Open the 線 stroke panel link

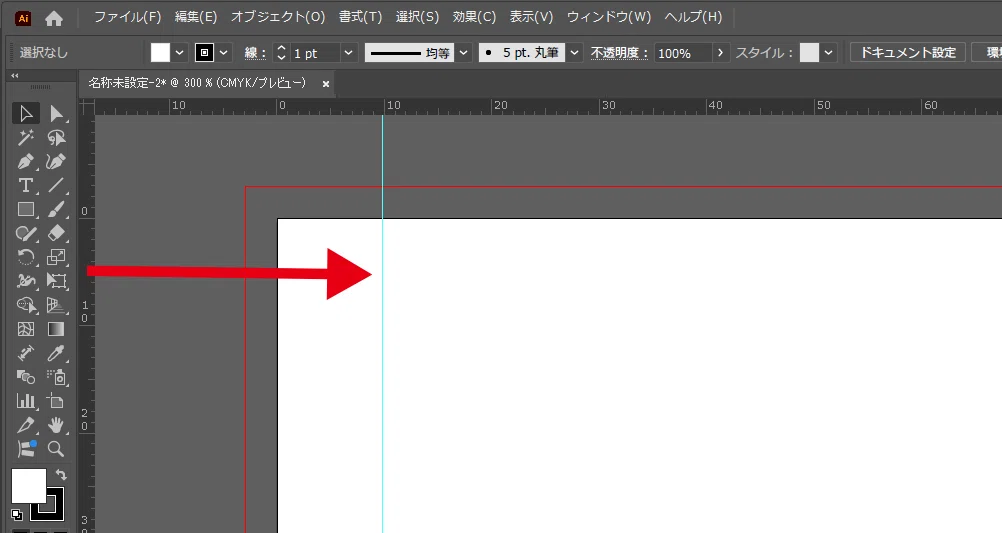click(255, 53)
